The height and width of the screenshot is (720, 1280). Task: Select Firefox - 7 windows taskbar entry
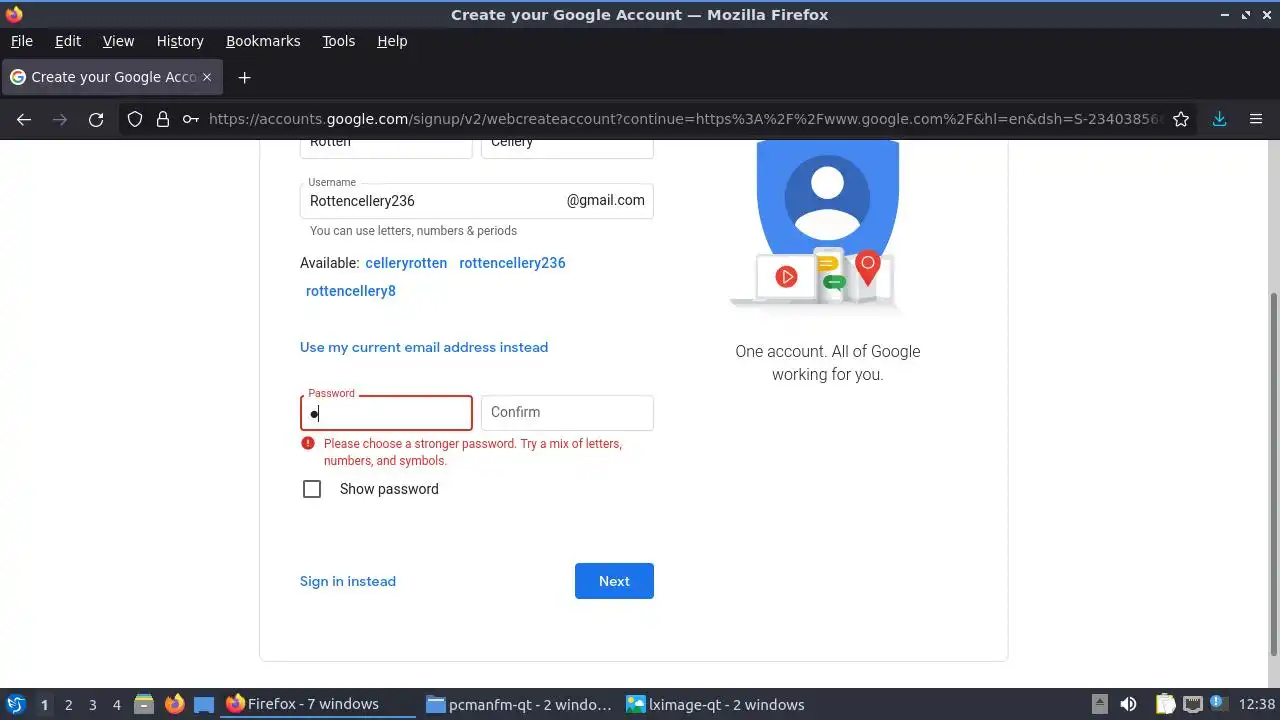pyautogui.click(x=318, y=704)
